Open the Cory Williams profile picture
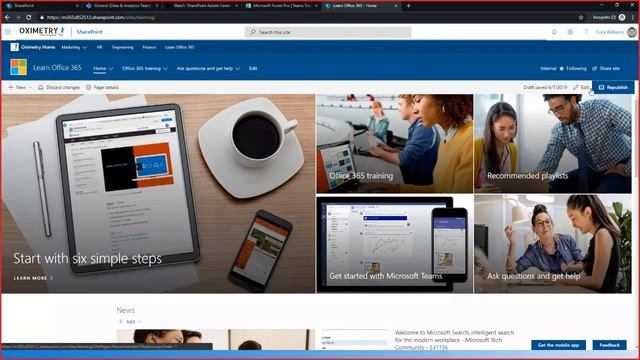 coord(632,32)
